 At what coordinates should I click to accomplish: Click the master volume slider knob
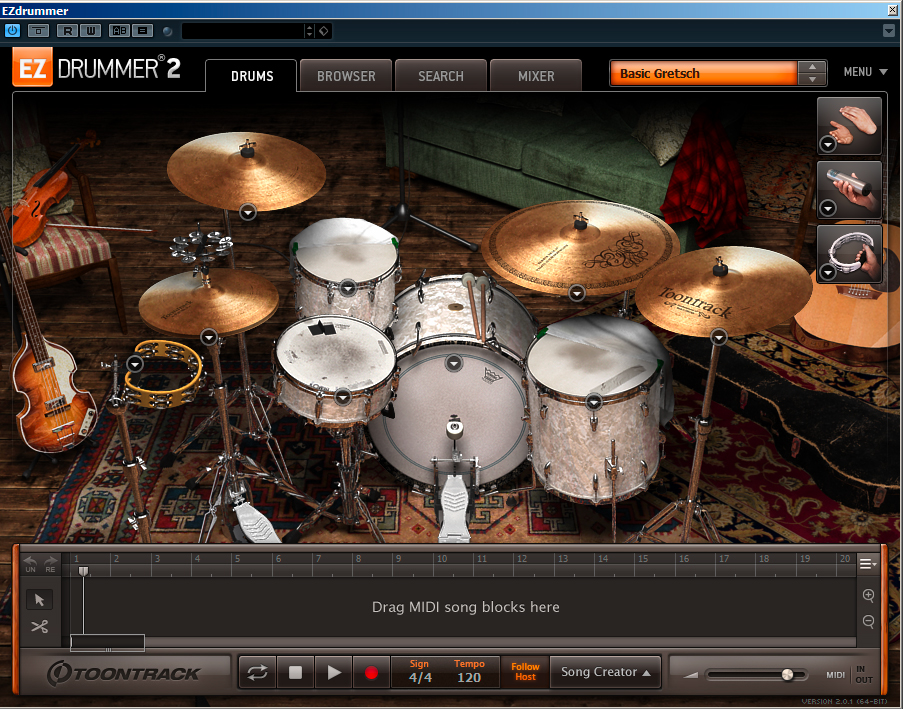point(787,674)
